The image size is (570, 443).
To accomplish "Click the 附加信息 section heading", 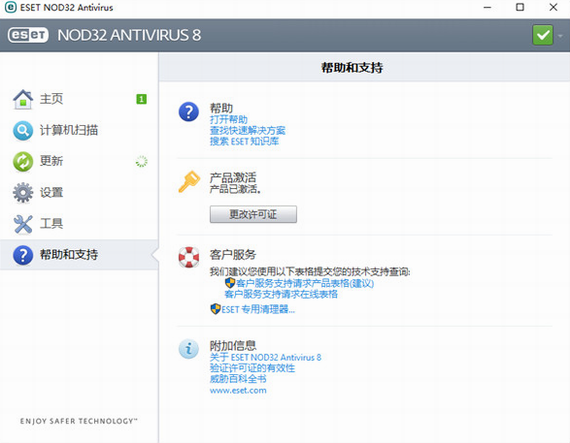I will [233, 345].
